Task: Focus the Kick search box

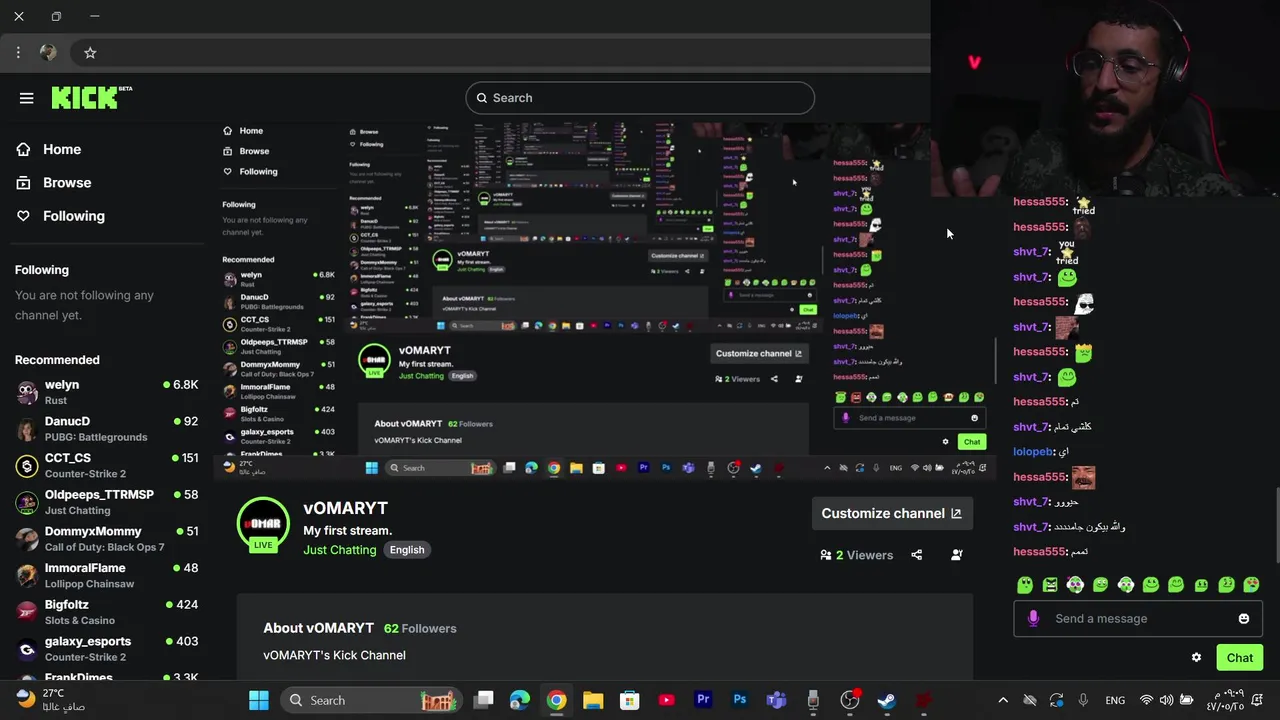Action: pos(640,98)
